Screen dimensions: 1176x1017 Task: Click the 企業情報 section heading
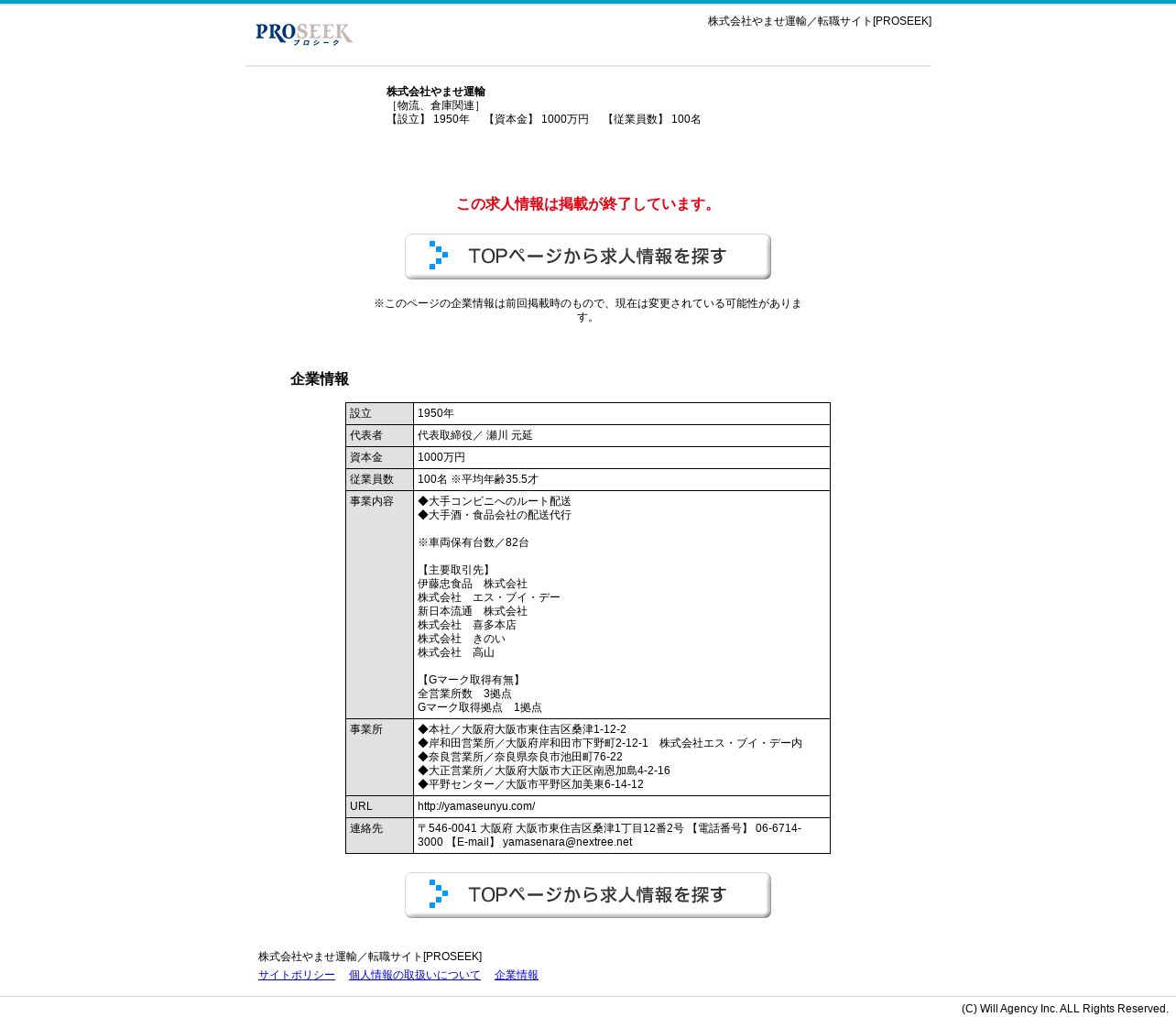pos(320,379)
